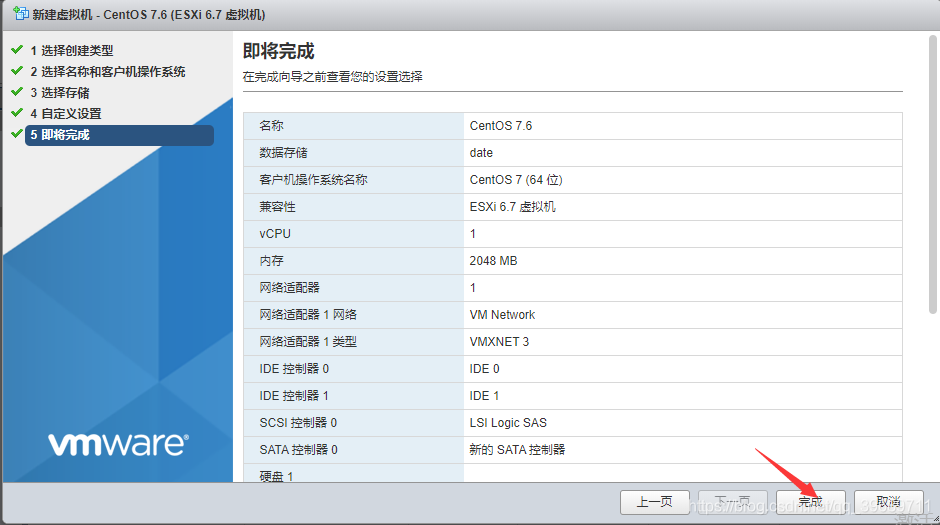The width and height of the screenshot is (940, 525).
Task: Click the VMware logo
Action: pyautogui.click(x=118, y=444)
